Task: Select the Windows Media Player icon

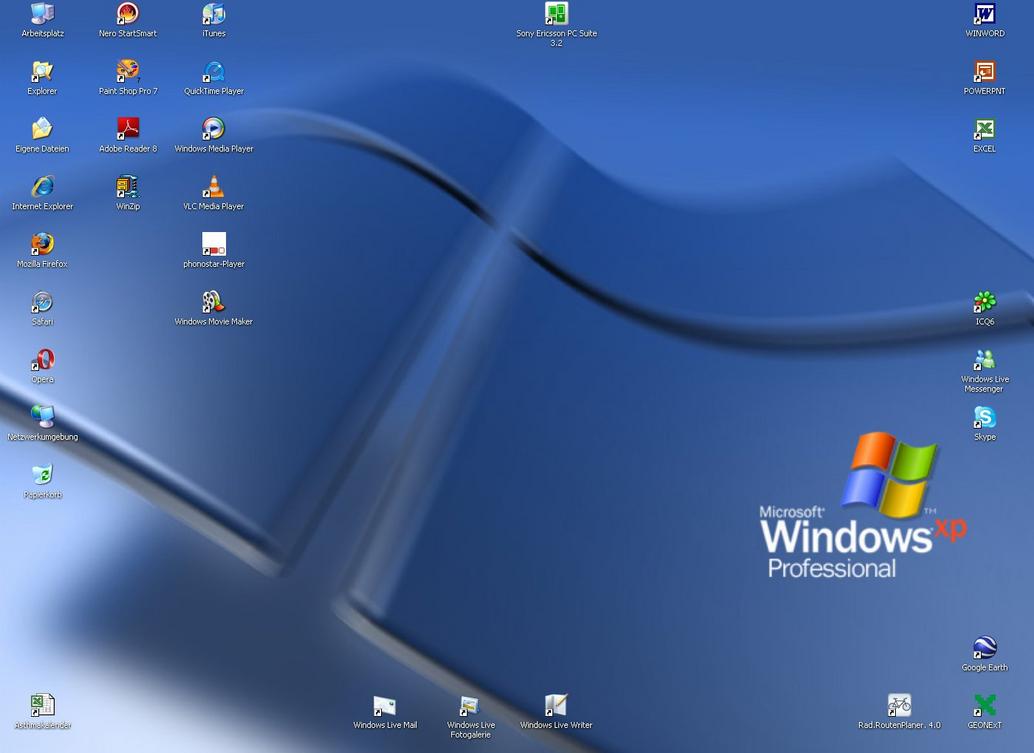Action: coord(214,129)
